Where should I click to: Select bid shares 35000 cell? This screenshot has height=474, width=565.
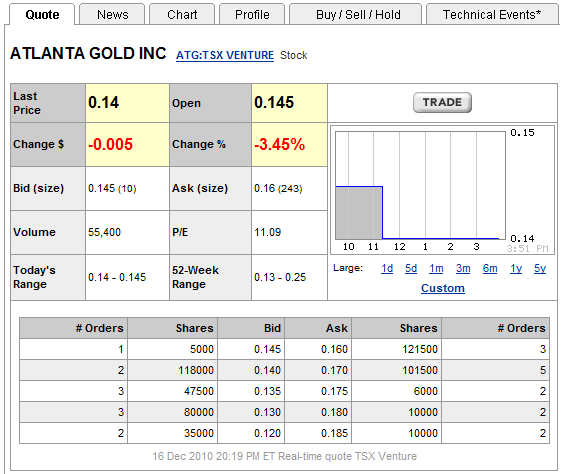(x=173, y=433)
